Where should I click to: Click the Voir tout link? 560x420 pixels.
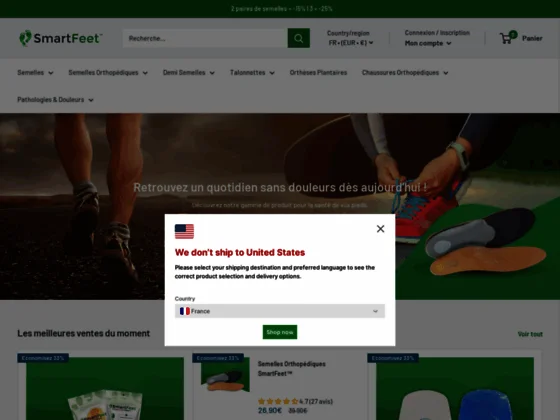click(x=530, y=334)
